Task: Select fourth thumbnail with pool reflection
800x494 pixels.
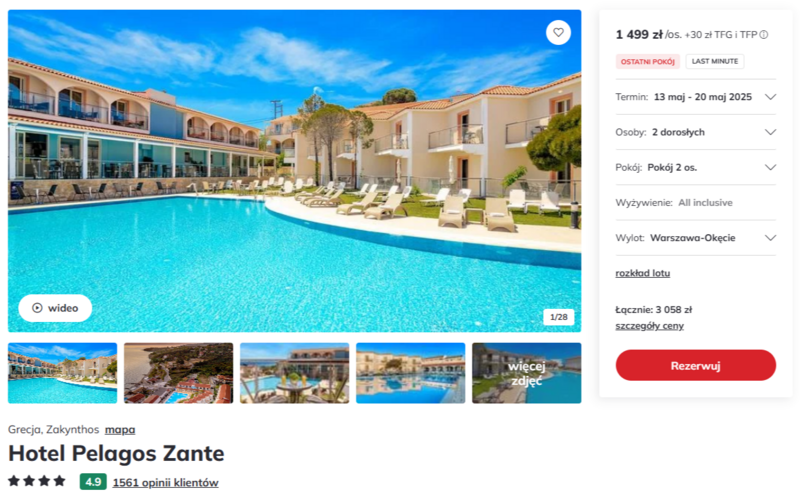Action: click(x=411, y=373)
